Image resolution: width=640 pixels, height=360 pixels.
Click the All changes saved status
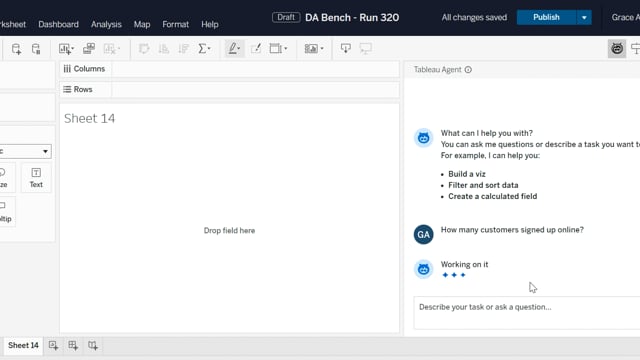click(474, 18)
